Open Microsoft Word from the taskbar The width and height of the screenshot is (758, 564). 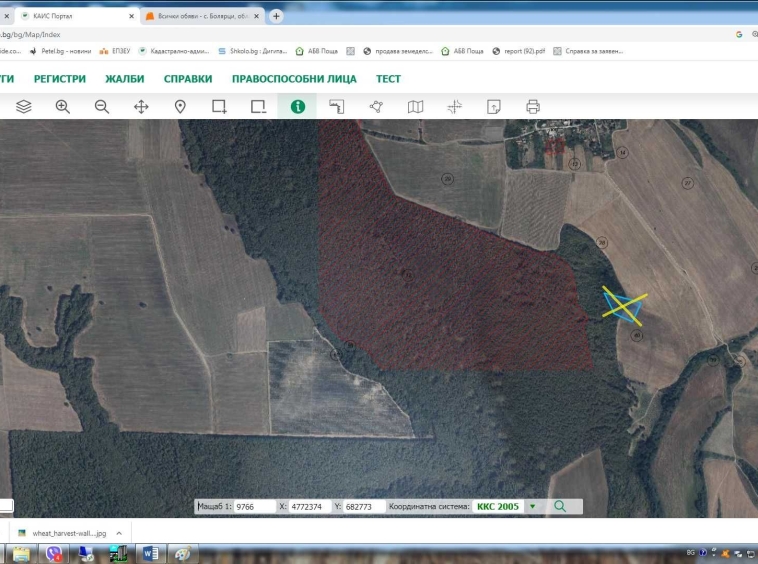[x=151, y=553]
